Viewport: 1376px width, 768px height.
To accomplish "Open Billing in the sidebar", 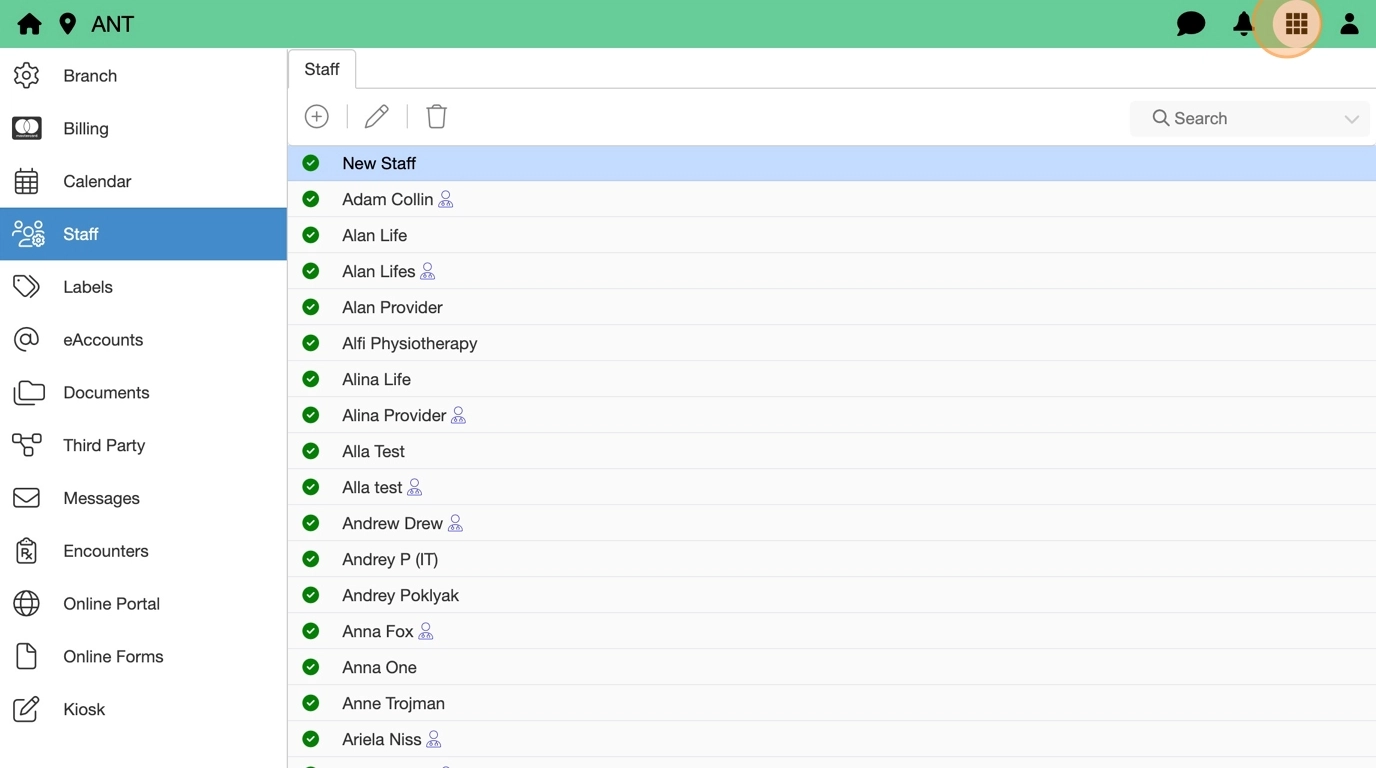I will coord(86,129).
